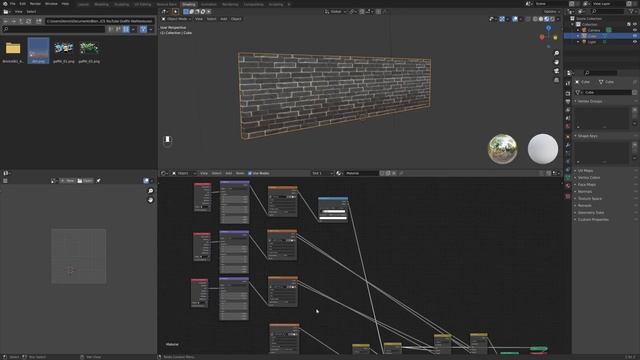640x360 pixels.
Task: Click the Blender logo icon
Action: click(5, 4)
